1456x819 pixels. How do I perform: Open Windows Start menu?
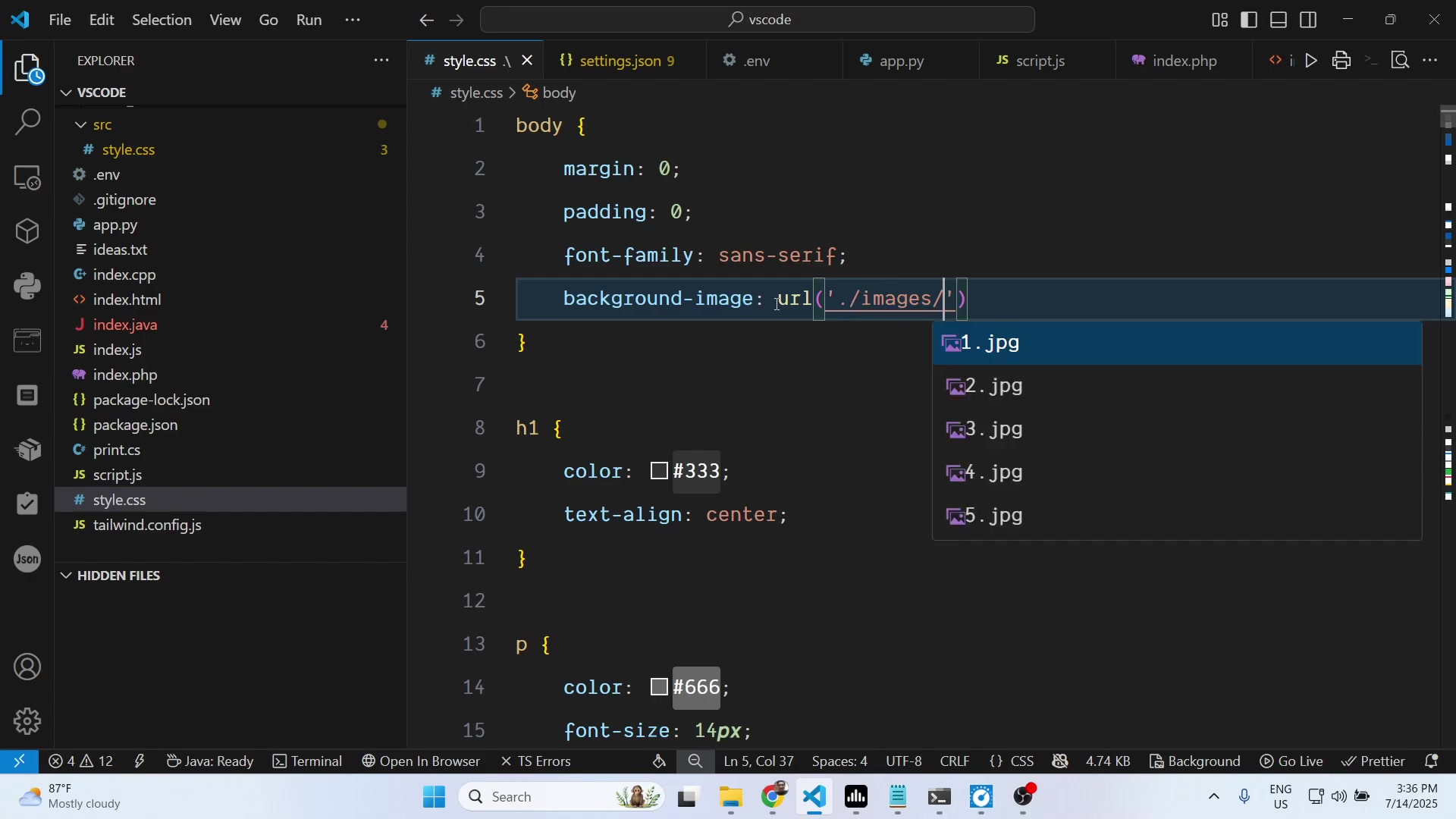coord(435,798)
